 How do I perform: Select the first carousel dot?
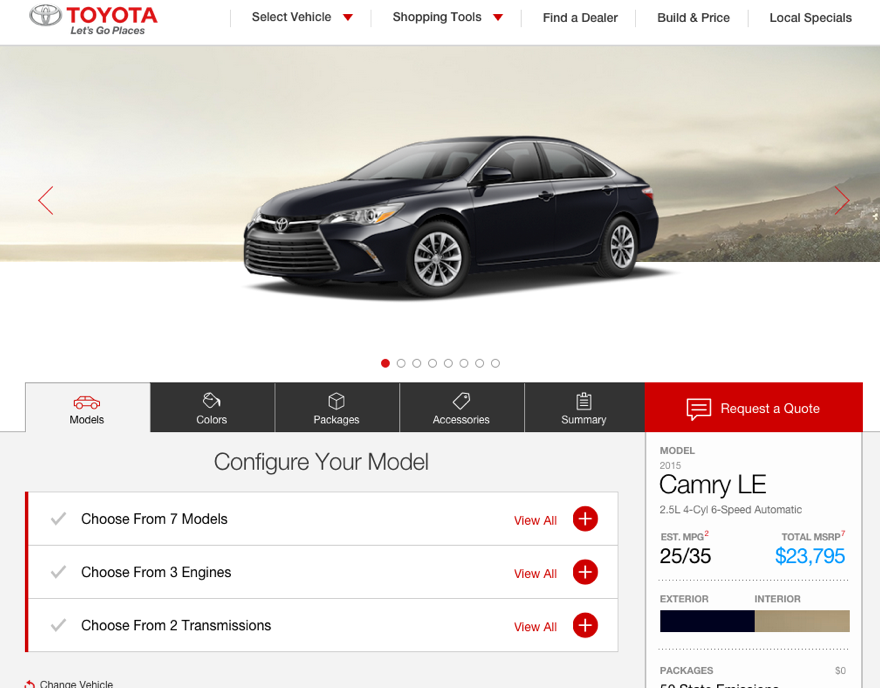[385, 363]
